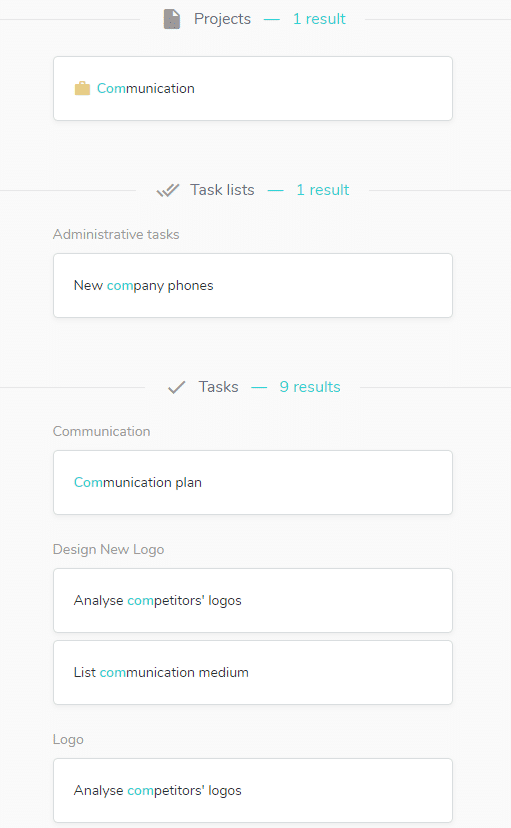This screenshot has height=828, width=511.
Task: Select the Projects section heading text
Action: (222, 19)
